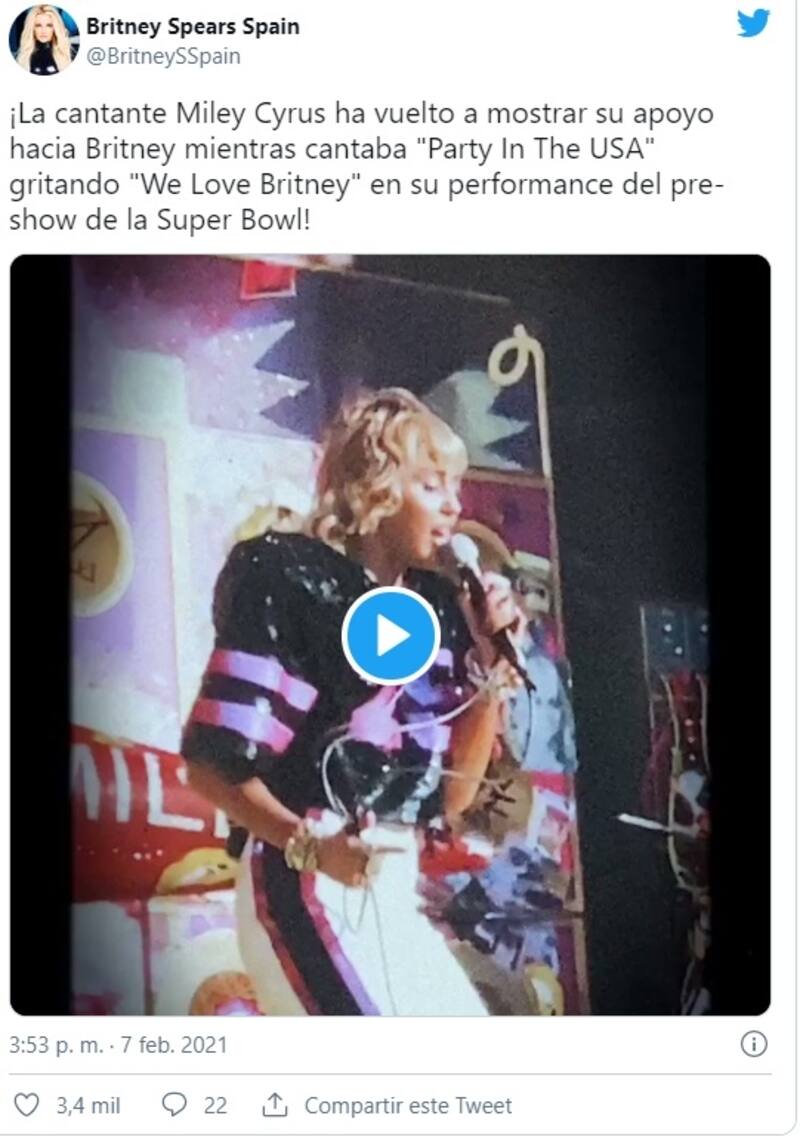Like the tweet with the heart icon
This screenshot has width=800, height=1143.
click(x=27, y=1105)
